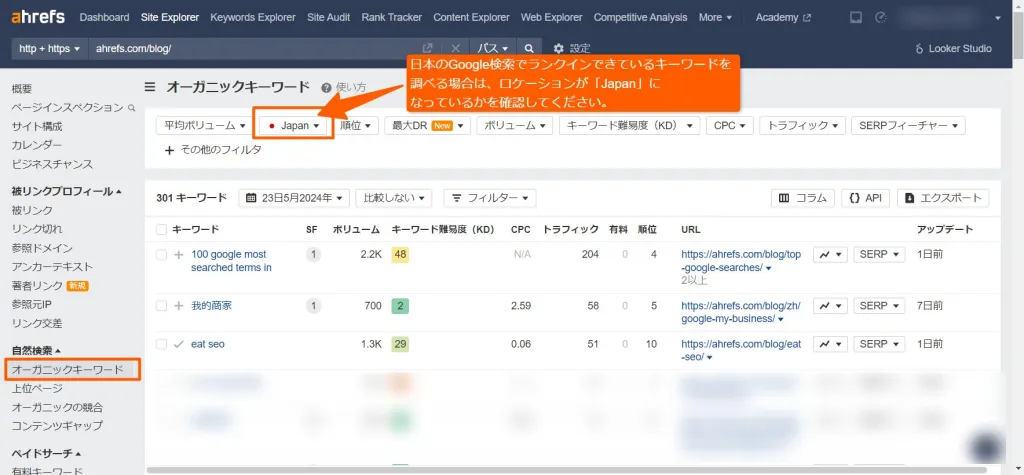Click the monitor icon in the top bar
The image size is (1024, 475).
click(856, 18)
